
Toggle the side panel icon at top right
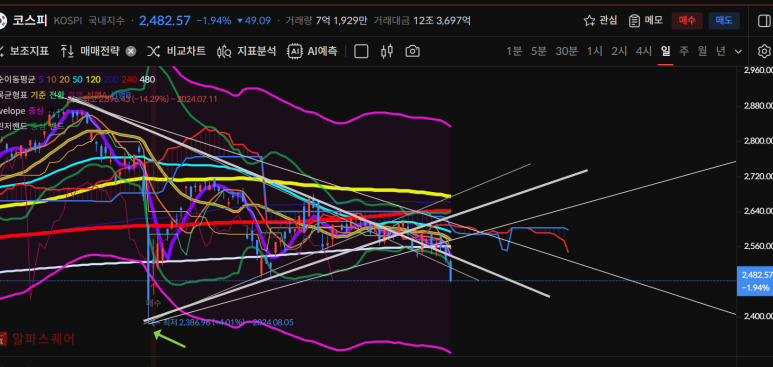point(764,21)
